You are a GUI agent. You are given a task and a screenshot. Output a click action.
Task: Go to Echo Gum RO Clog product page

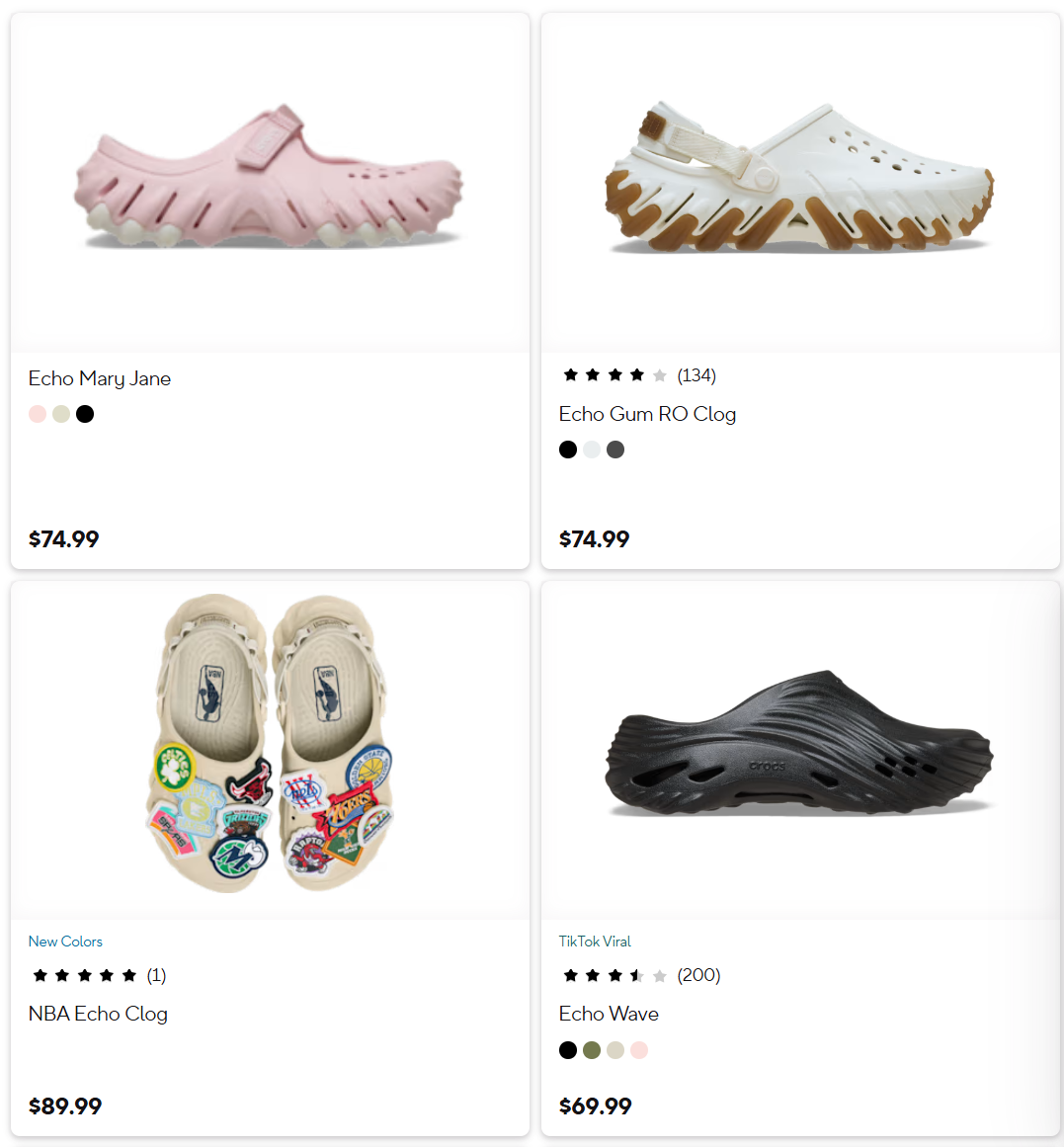[647, 414]
